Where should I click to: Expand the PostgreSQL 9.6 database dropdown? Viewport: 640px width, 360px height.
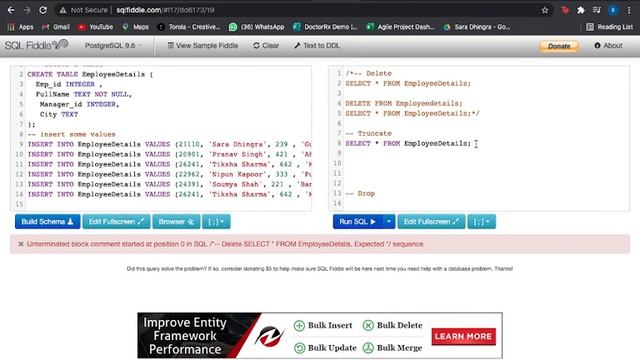(113, 46)
